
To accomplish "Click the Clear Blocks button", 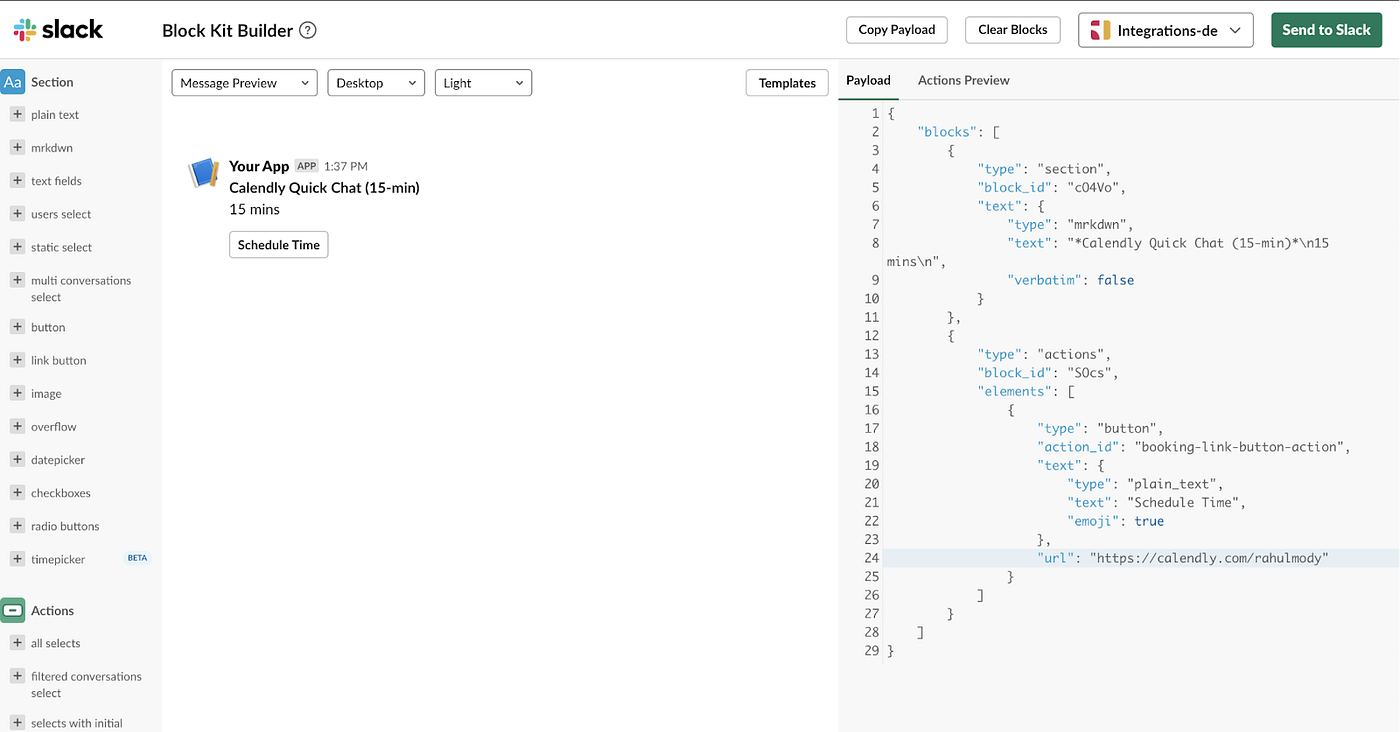I will [1012, 30].
